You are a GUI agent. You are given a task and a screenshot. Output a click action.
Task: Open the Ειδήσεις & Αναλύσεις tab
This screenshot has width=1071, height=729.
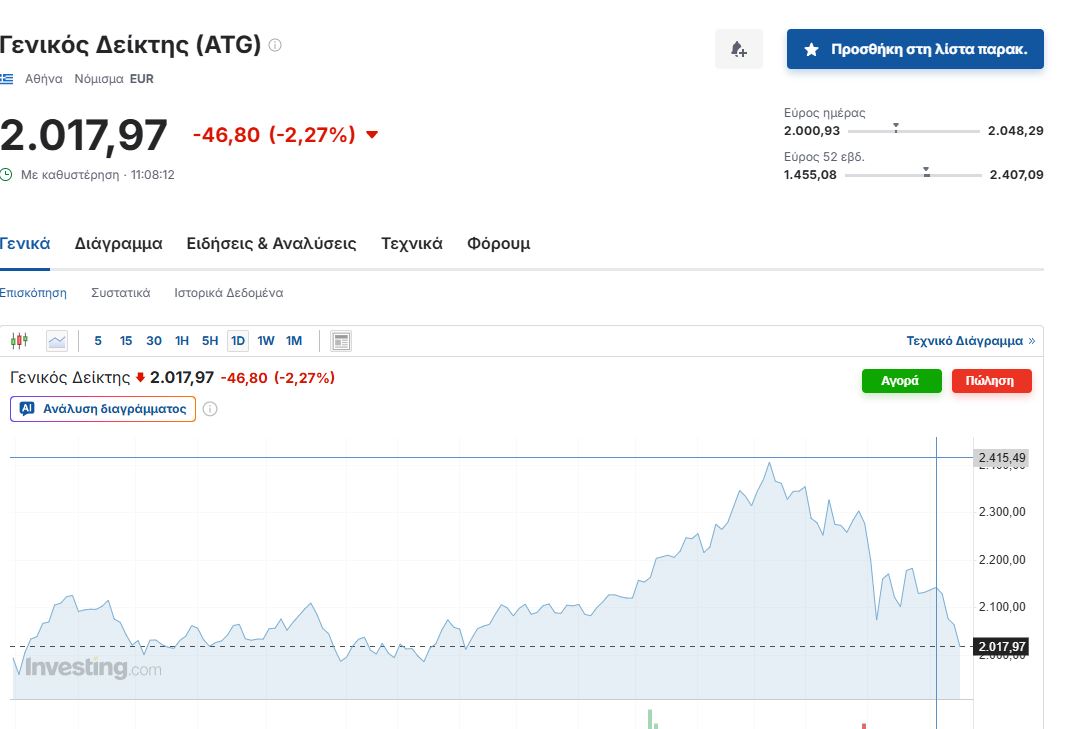click(271, 244)
